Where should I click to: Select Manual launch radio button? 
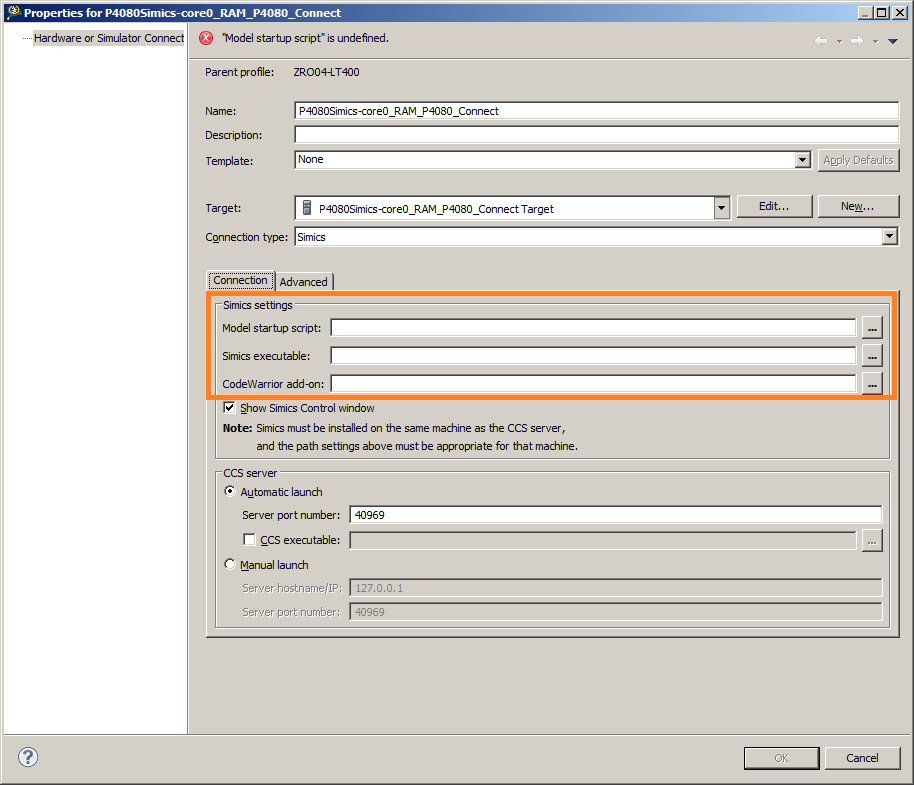click(230, 564)
